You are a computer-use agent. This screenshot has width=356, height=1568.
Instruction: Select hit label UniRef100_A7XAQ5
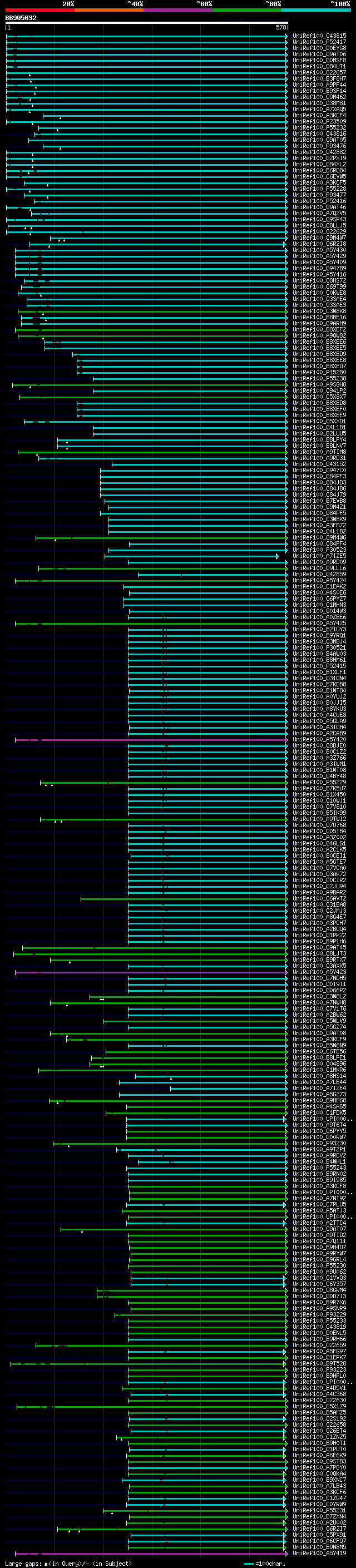coord(319,109)
